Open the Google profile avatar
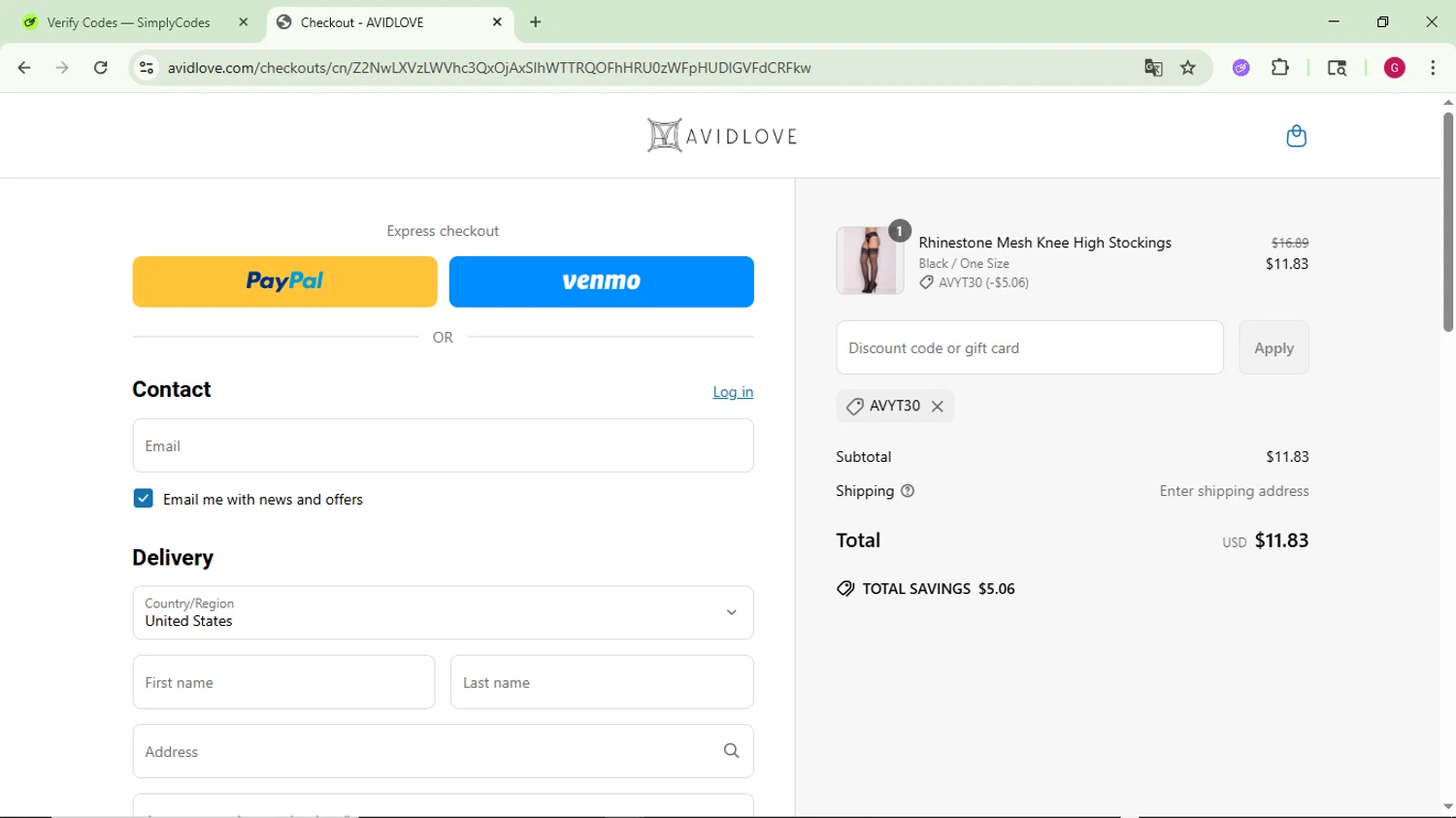This screenshot has width=1456, height=818. pos(1394,68)
